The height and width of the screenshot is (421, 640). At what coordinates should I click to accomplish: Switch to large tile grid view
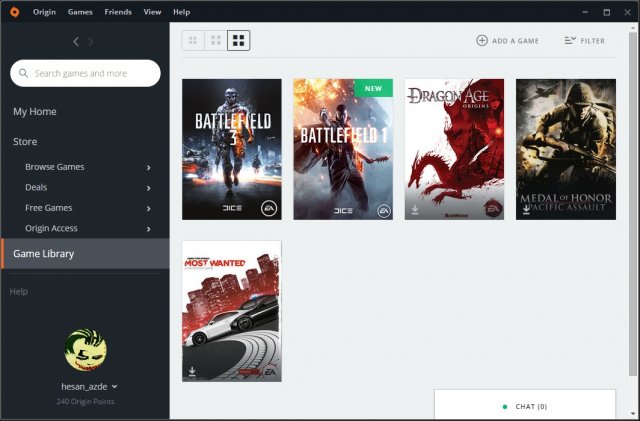click(x=238, y=41)
